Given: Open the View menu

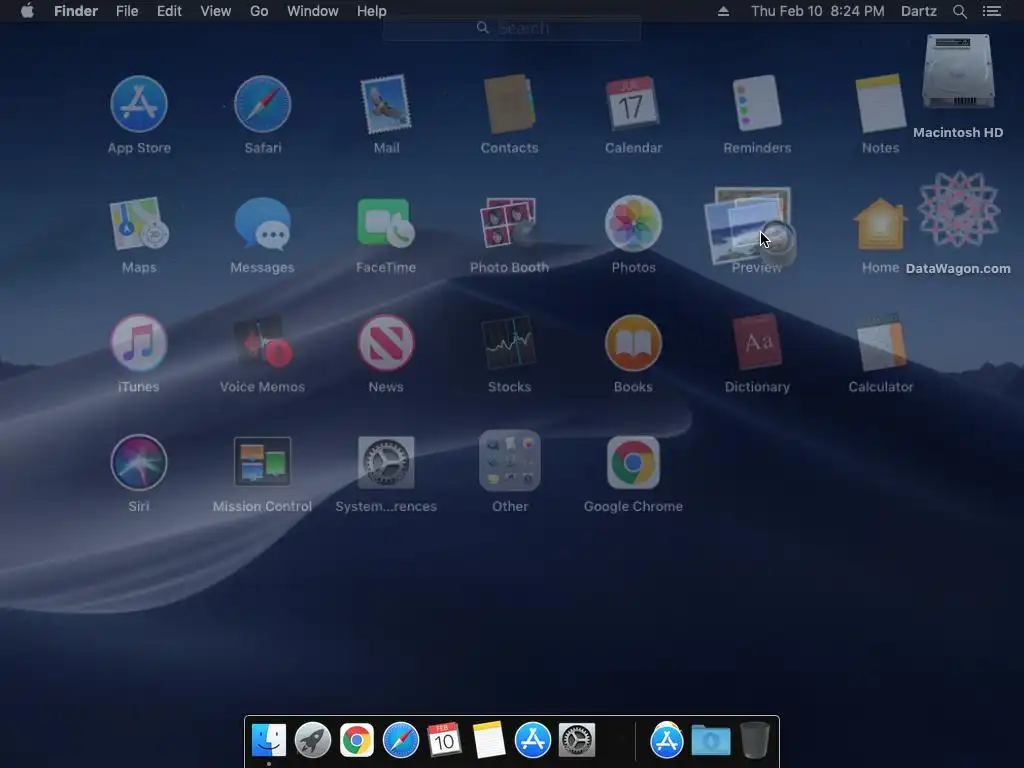Looking at the screenshot, I should (x=216, y=11).
